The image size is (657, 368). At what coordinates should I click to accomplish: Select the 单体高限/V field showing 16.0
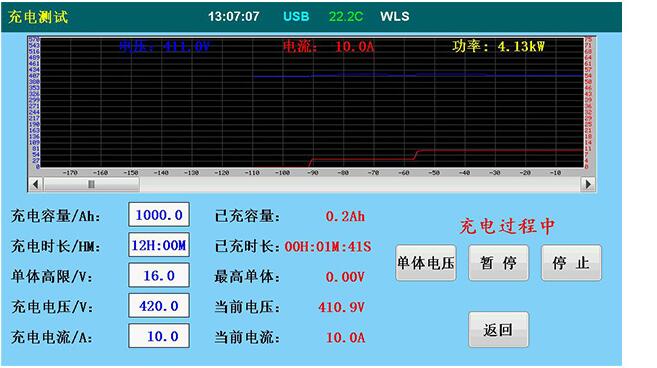point(159,275)
